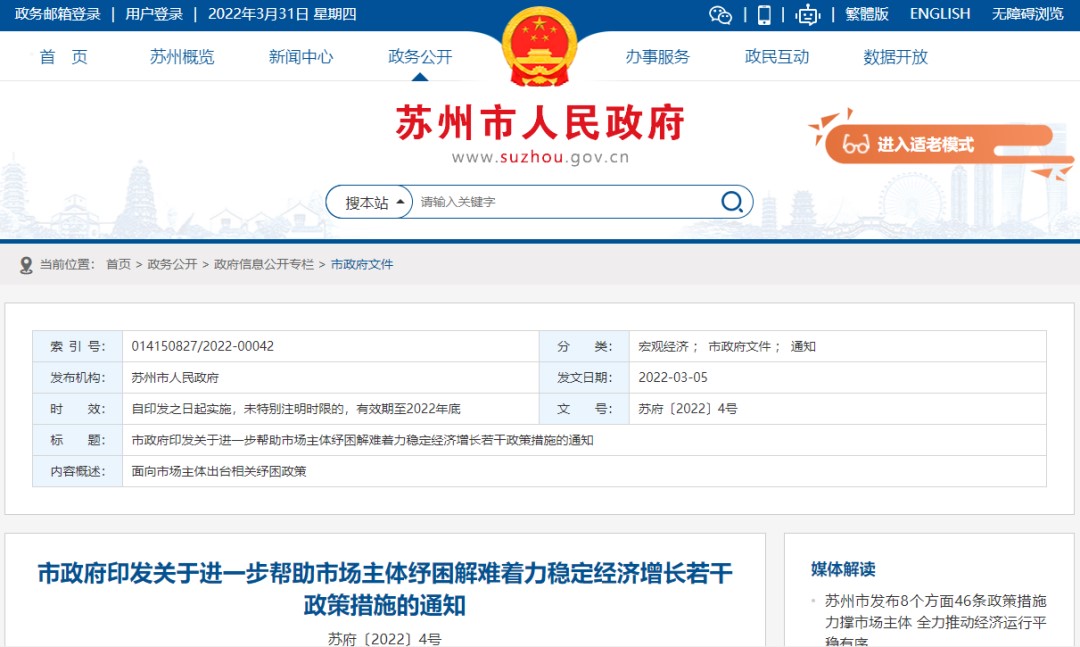Image resolution: width=1080 pixels, height=647 pixels.
Task: Open the 新闻中心 navigation tab
Action: tap(300, 57)
